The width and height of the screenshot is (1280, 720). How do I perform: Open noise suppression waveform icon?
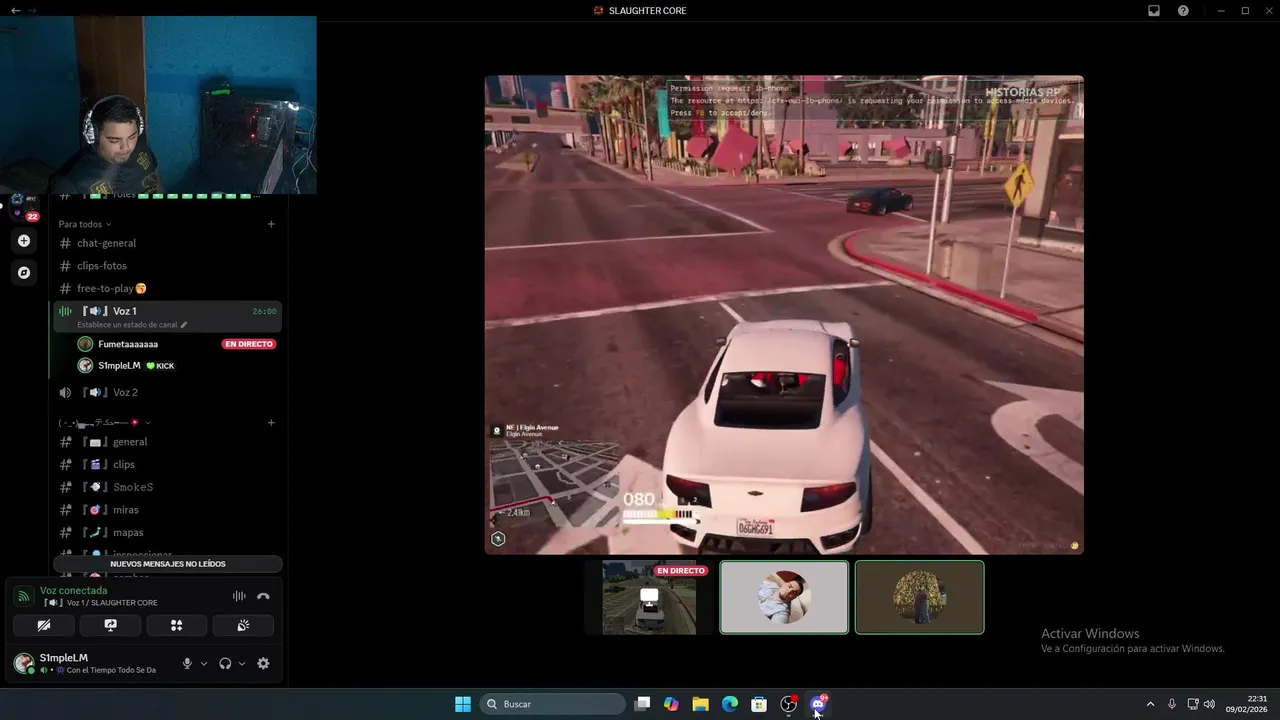(x=239, y=596)
